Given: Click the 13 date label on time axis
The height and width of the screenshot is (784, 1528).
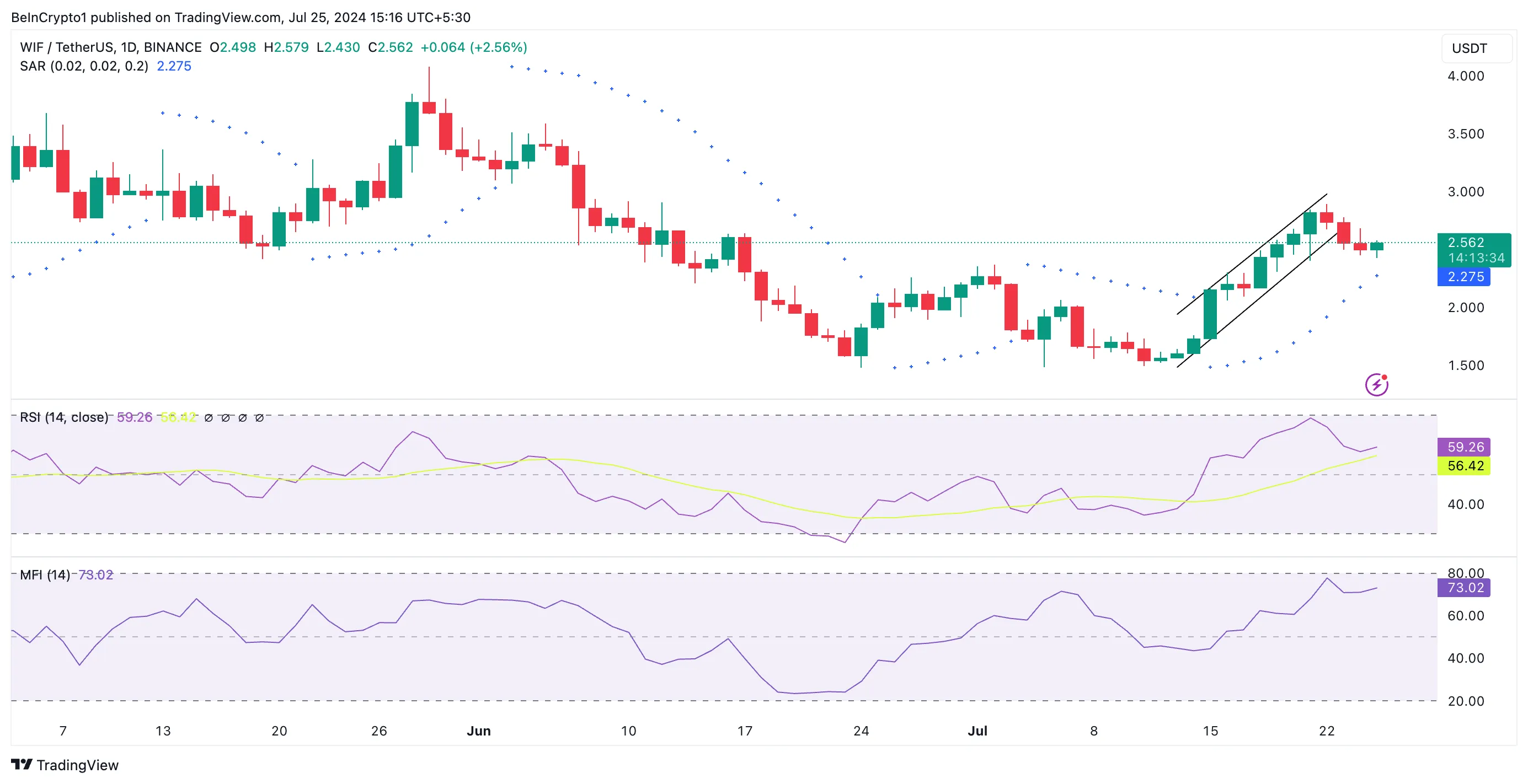Looking at the screenshot, I should point(163,731).
